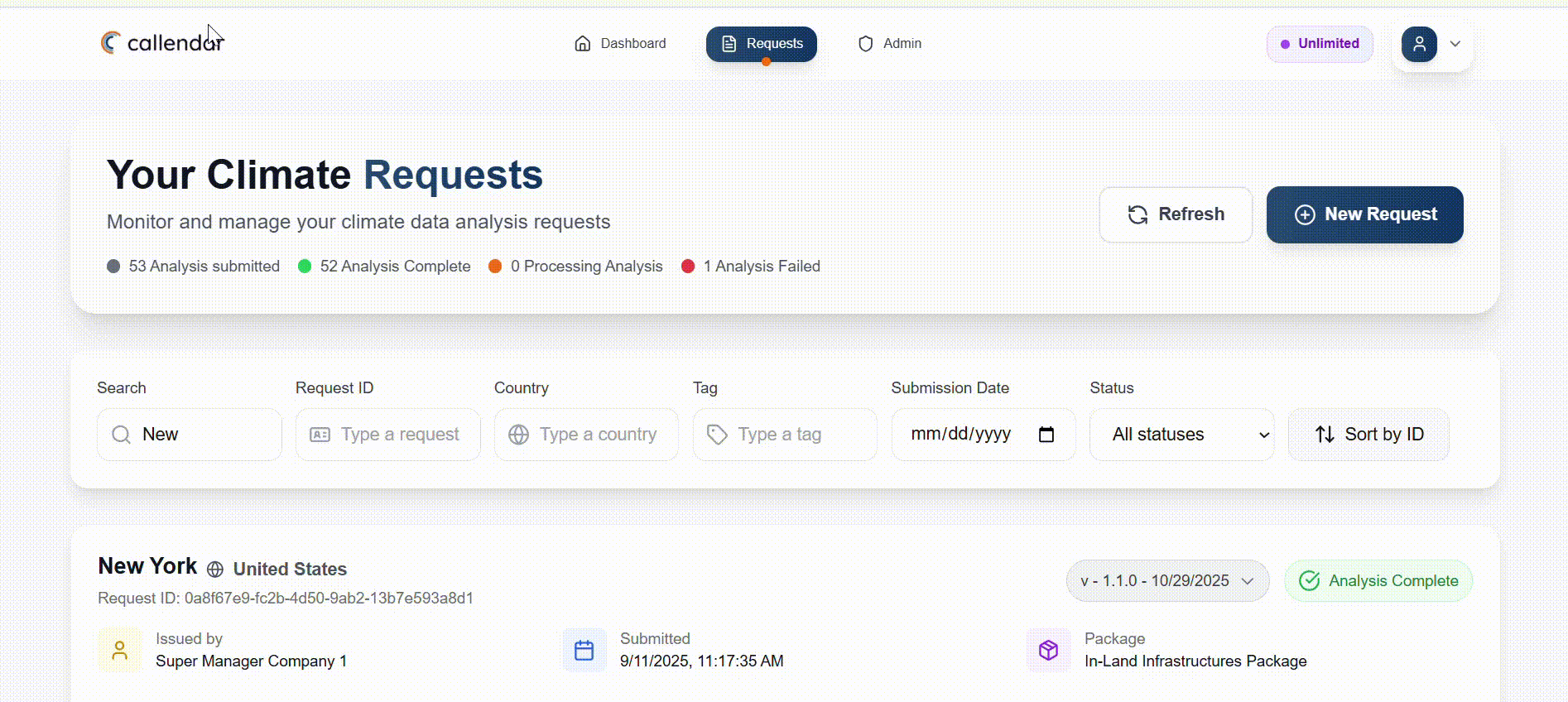Click the Sort by ID button
The height and width of the screenshot is (702, 1568).
(x=1369, y=435)
